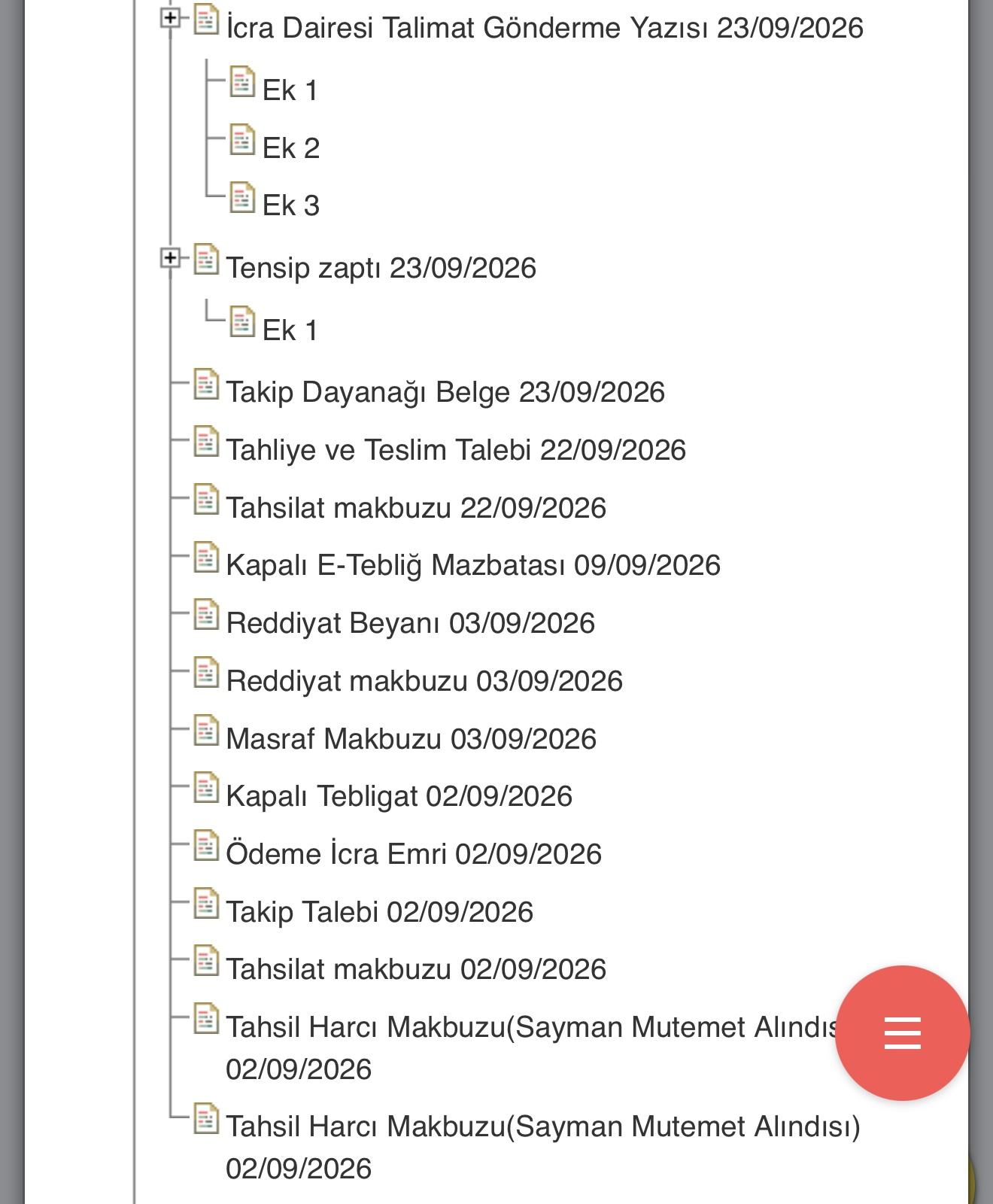Click the document icon next to Kapalı Tebligat
Viewport: 993px width, 1204px height.
pos(206,788)
